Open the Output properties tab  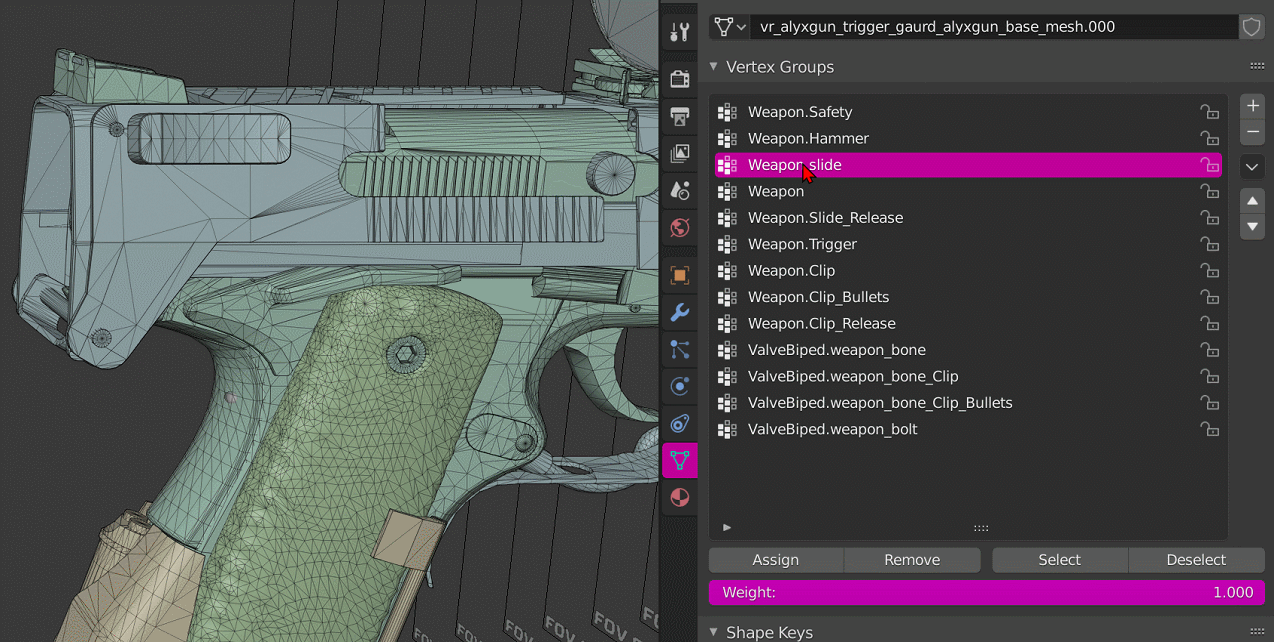[x=680, y=117]
